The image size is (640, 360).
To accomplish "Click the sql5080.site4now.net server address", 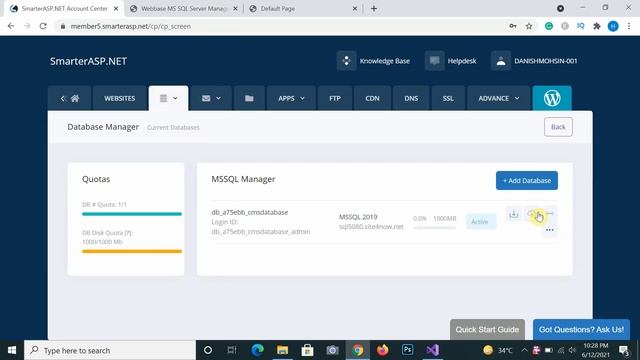I will (371, 227).
